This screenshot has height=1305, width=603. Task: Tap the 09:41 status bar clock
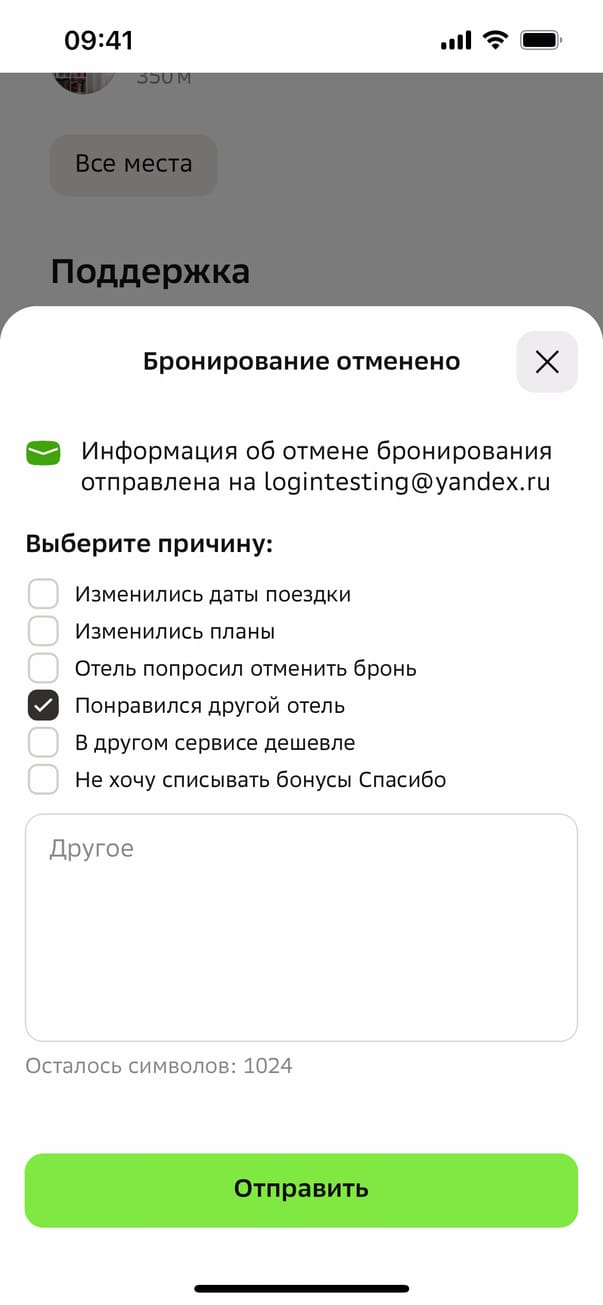99,40
